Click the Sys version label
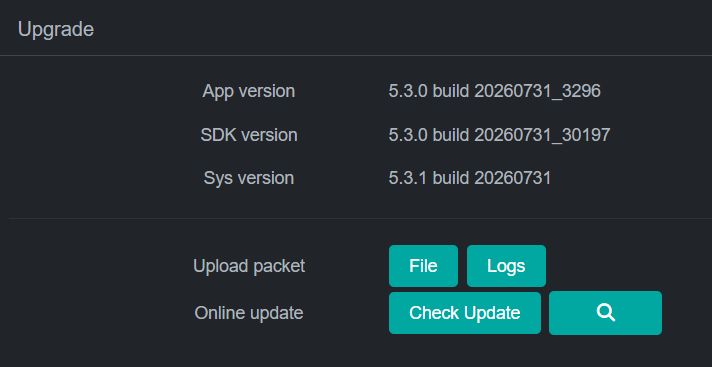 coord(249,178)
